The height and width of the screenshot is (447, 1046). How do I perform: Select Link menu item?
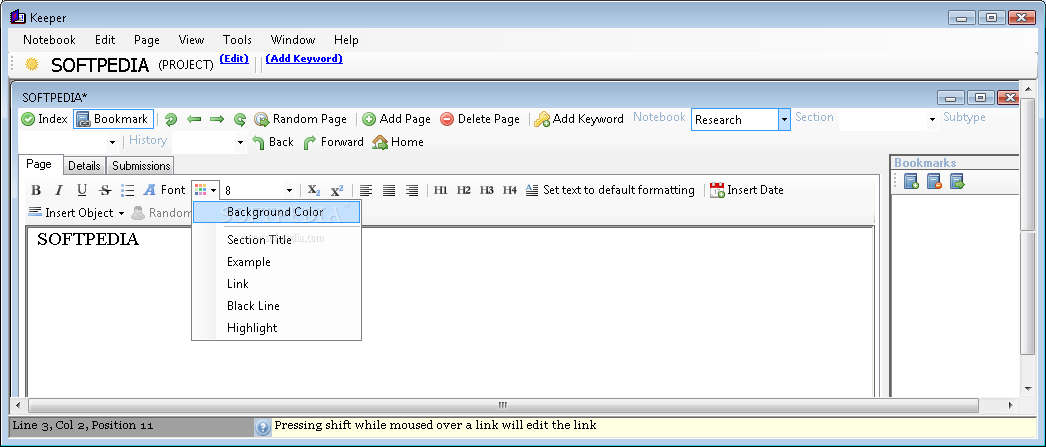[276, 284]
